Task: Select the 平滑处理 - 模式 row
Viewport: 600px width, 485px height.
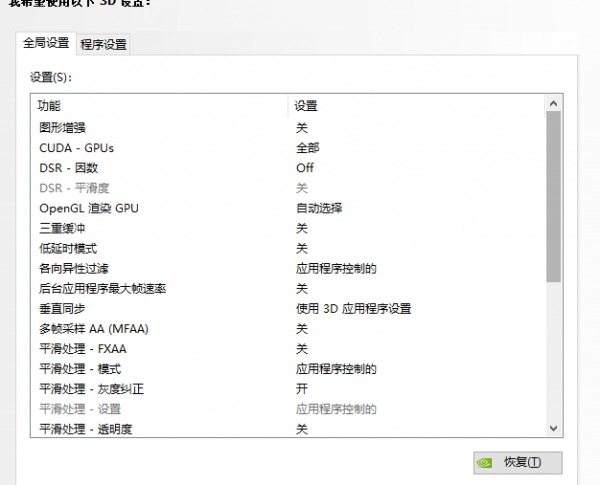Action: click(287, 369)
